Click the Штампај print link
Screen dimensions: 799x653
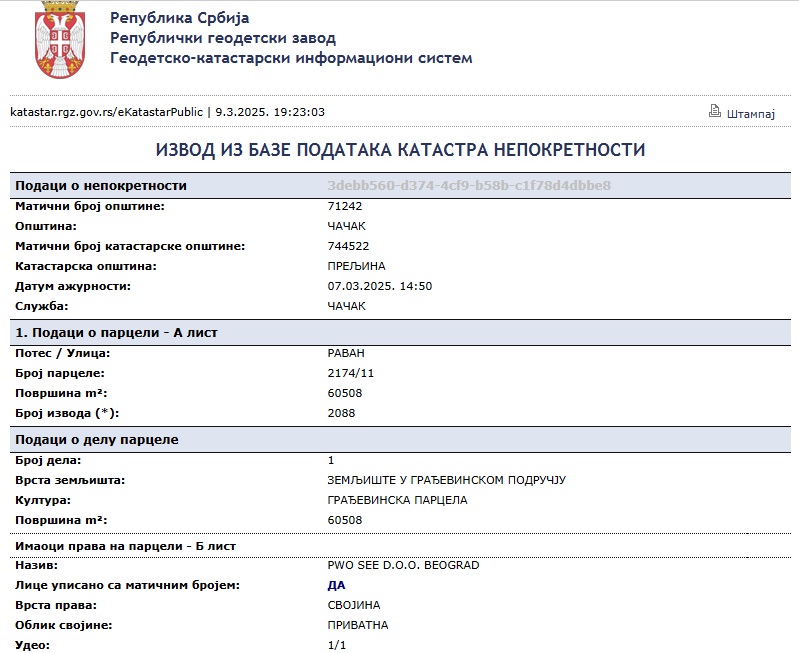tap(751, 114)
